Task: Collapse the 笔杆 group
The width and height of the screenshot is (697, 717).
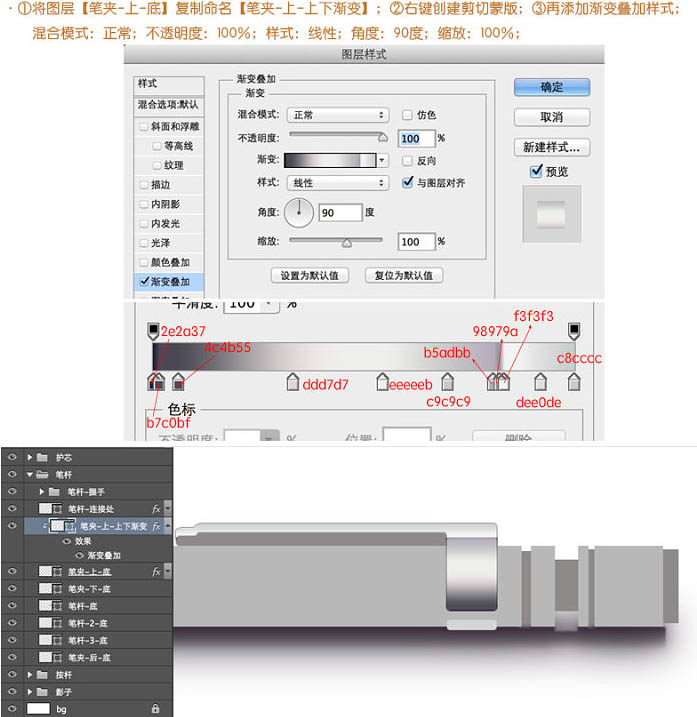Action: coord(29,474)
